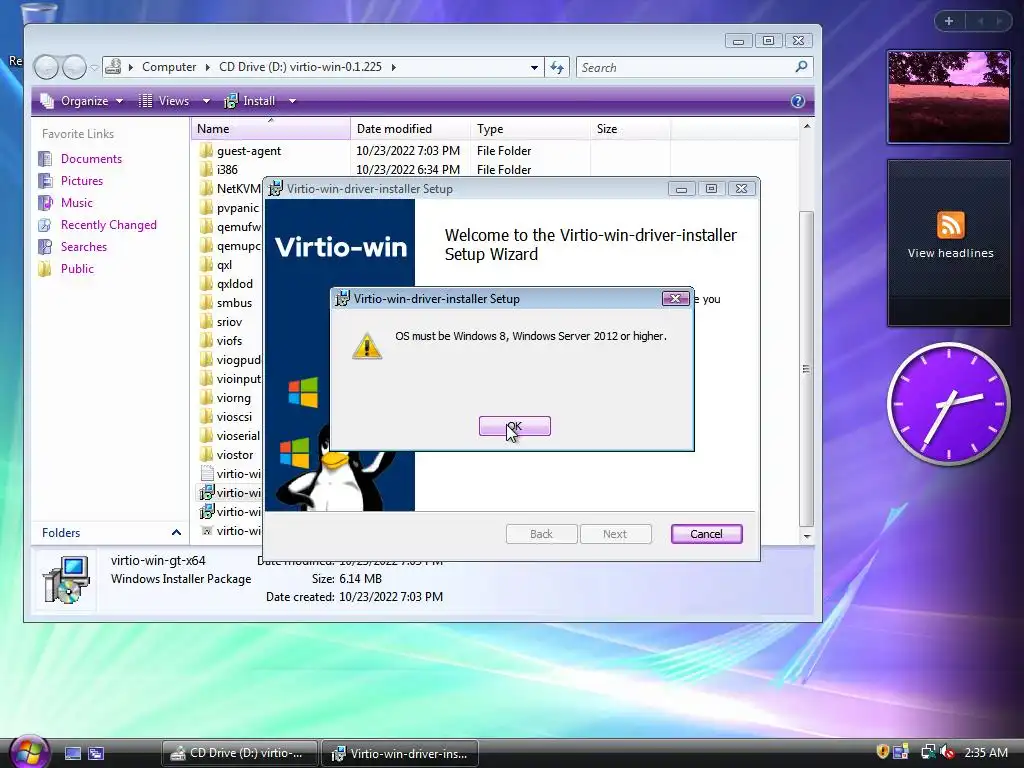The width and height of the screenshot is (1024, 768).
Task: Click OK in the OS requirement warning dialog
Action: 515,426
